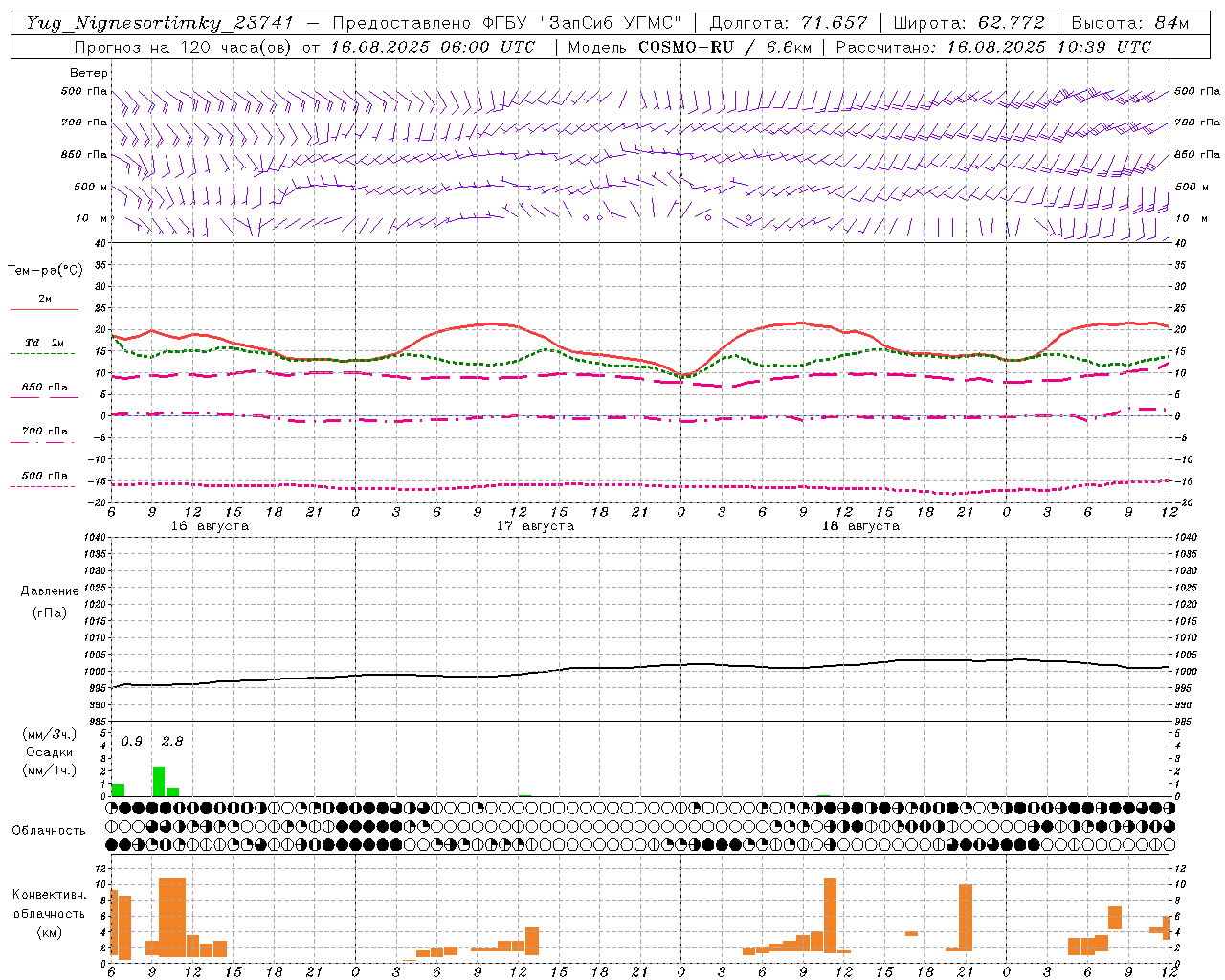Click the station title Yug_Nignesortimky_23741
Image resolution: width=1225 pixels, height=980 pixels.
pos(160,23)
